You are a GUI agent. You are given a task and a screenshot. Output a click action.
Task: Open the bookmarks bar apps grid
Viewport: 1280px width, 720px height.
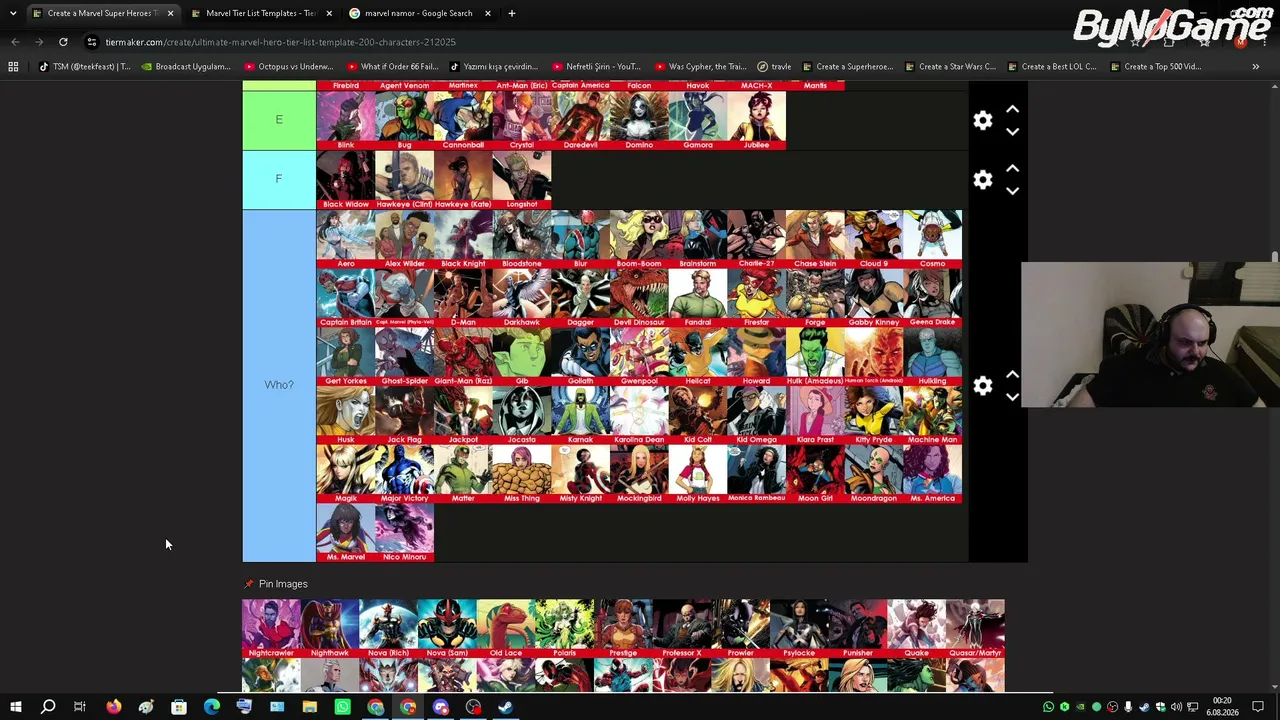click(x=13, y=67)
